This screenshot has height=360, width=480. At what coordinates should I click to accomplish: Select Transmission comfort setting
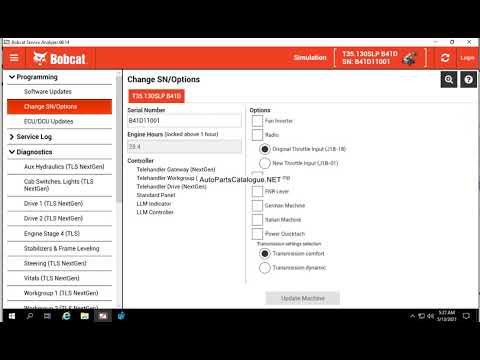click(x=265, y=254)
